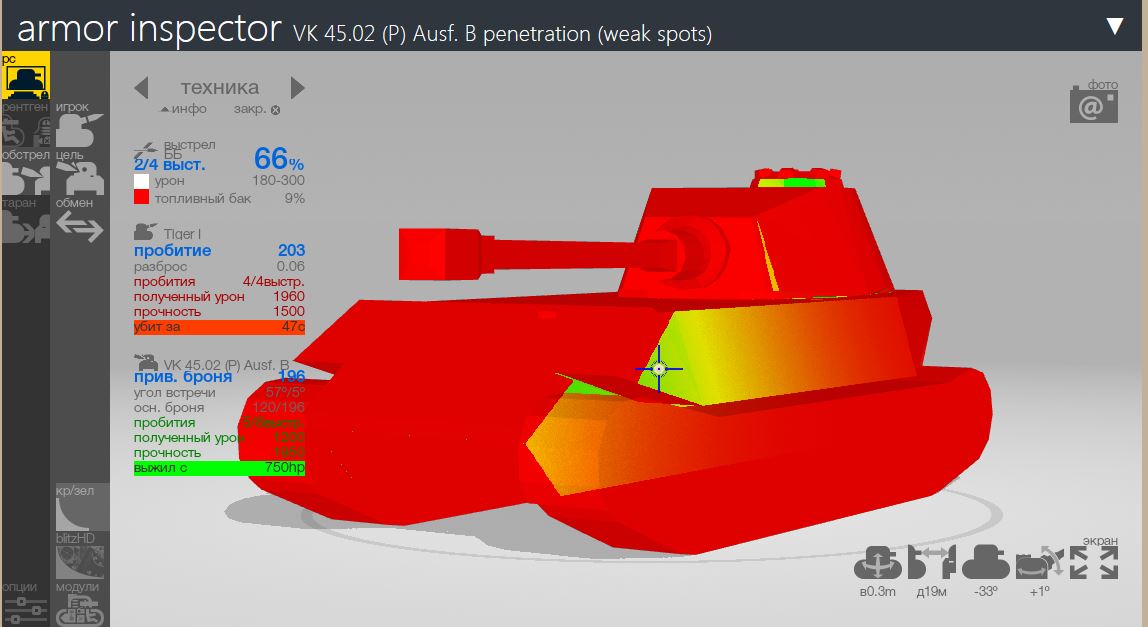
Task: Choose the игрок player tank icon
Action: tap(80, 125)
